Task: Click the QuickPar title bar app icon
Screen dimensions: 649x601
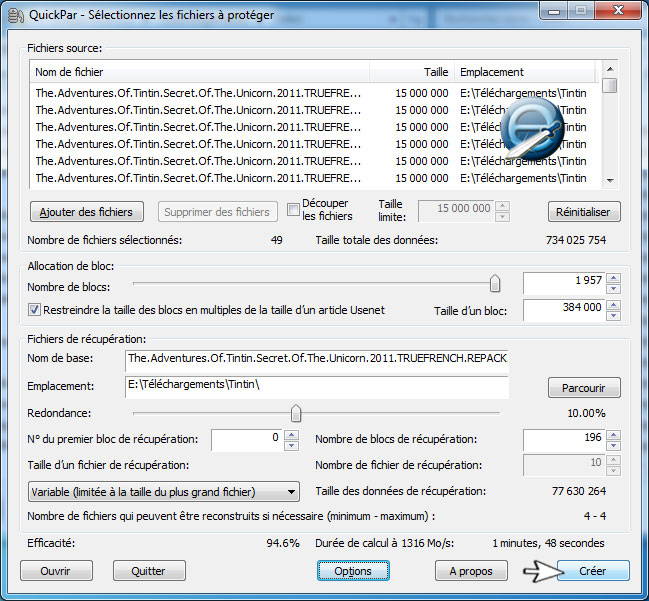Action: (x=15, y=15)
